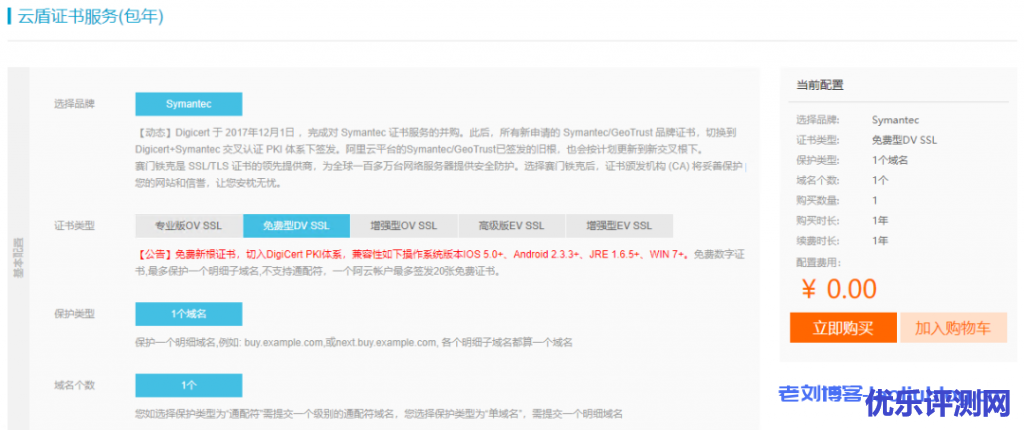Click the 证书类型 label in the form
Image resolution: width=1024 pixels, height=430 pixels.
point(74,225)
